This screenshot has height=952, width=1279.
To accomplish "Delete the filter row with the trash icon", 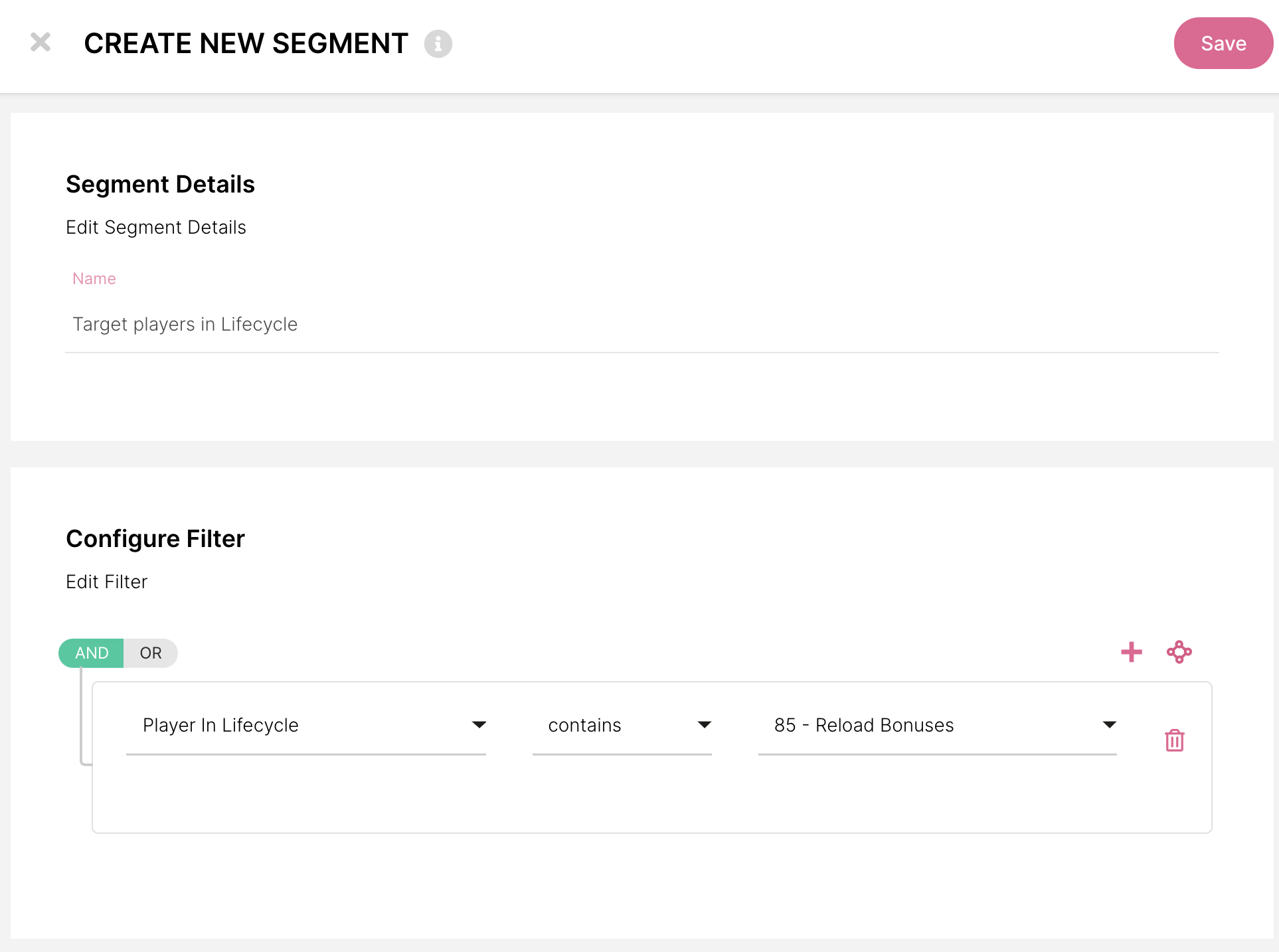I will (1174, 740).
